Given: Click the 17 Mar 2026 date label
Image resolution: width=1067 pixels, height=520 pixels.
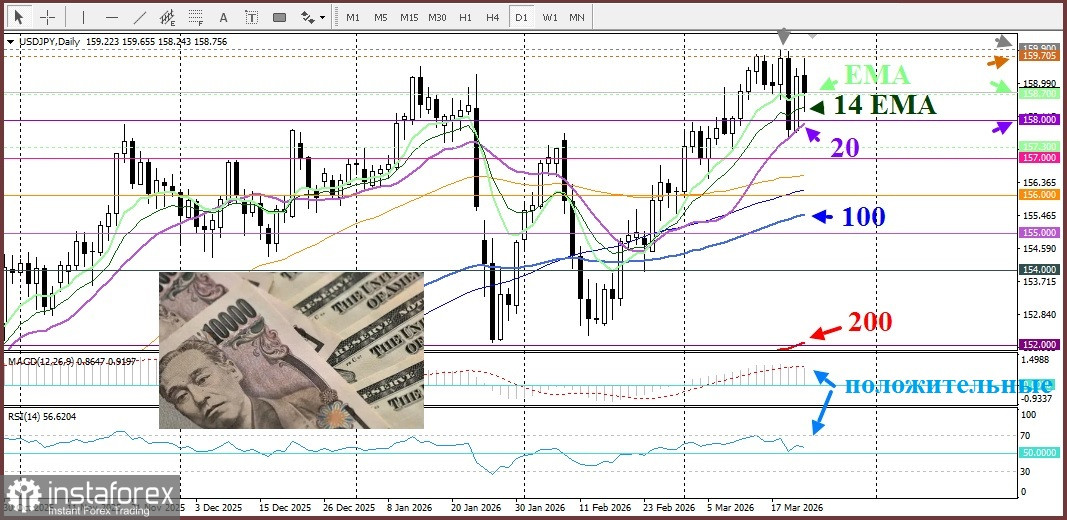Looking at the screenshot, I should 797,508.
